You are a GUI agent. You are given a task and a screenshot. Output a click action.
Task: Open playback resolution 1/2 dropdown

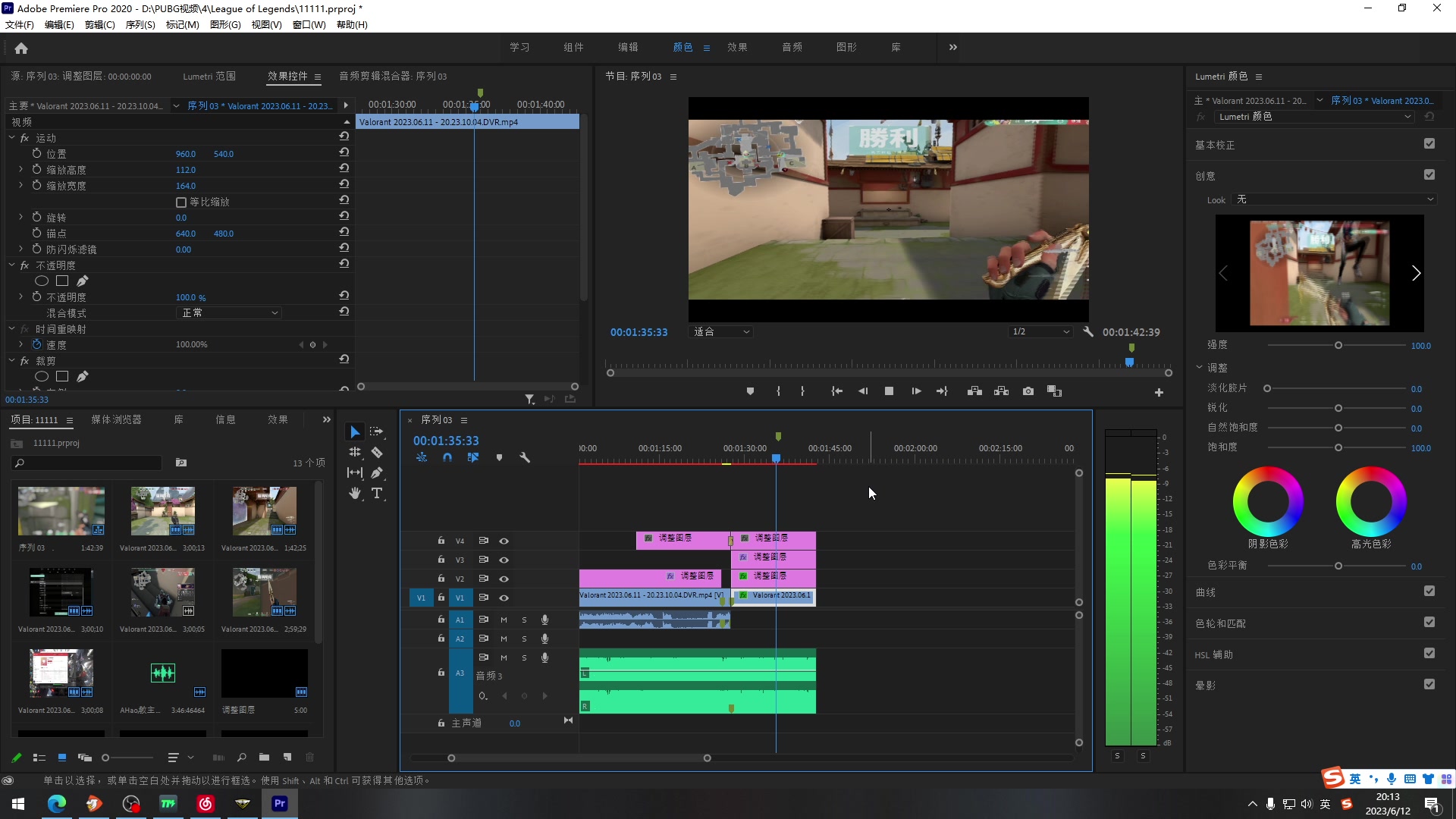point(1040,331)
